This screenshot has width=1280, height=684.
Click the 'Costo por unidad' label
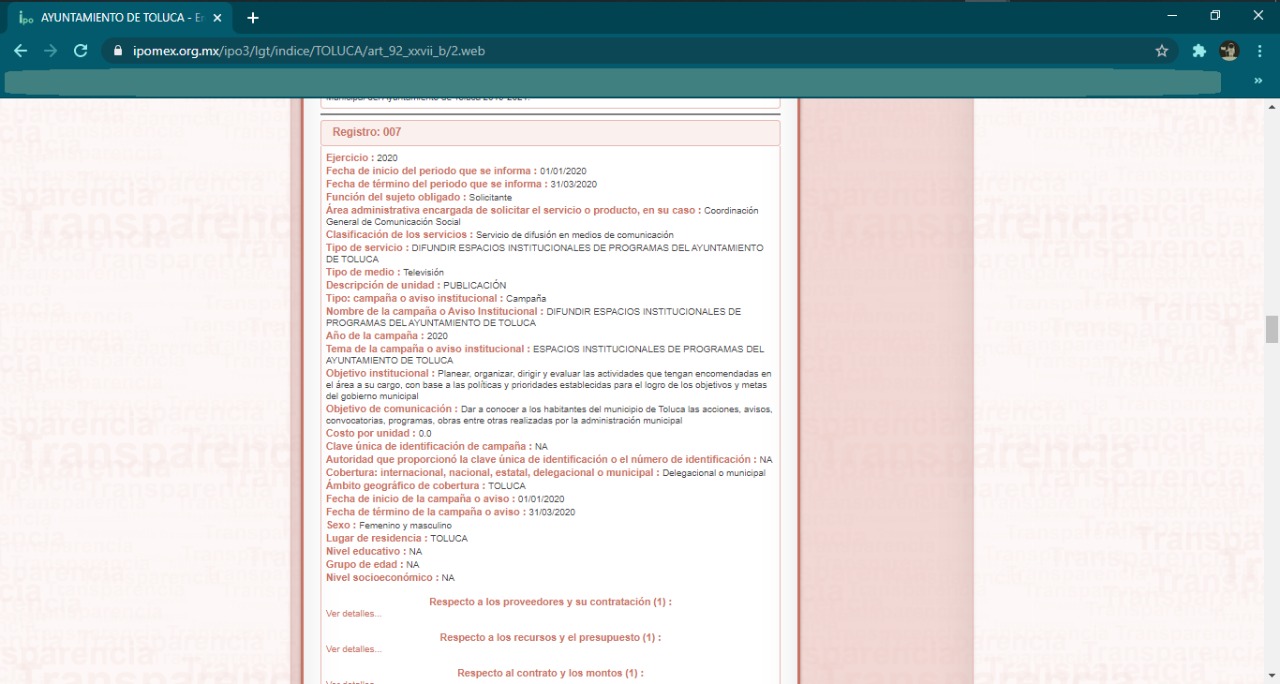click(370, 433)
